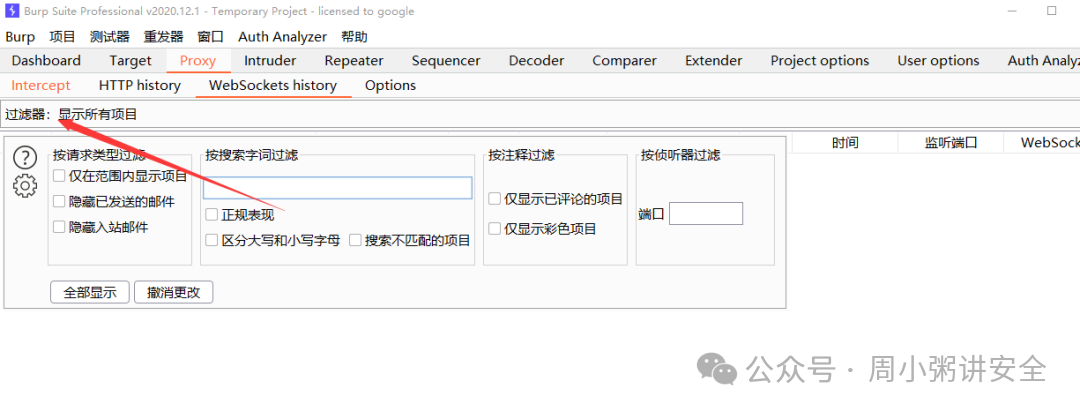
Task: Enable the 正规表现 regex checkbox
Action: (x=212, y=215)
